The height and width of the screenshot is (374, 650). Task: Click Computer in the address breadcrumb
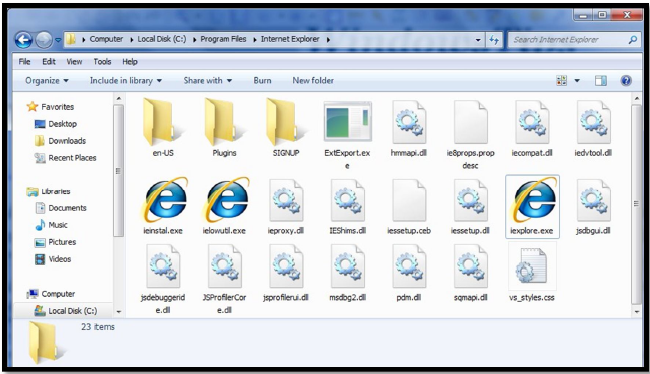point(106,39)
